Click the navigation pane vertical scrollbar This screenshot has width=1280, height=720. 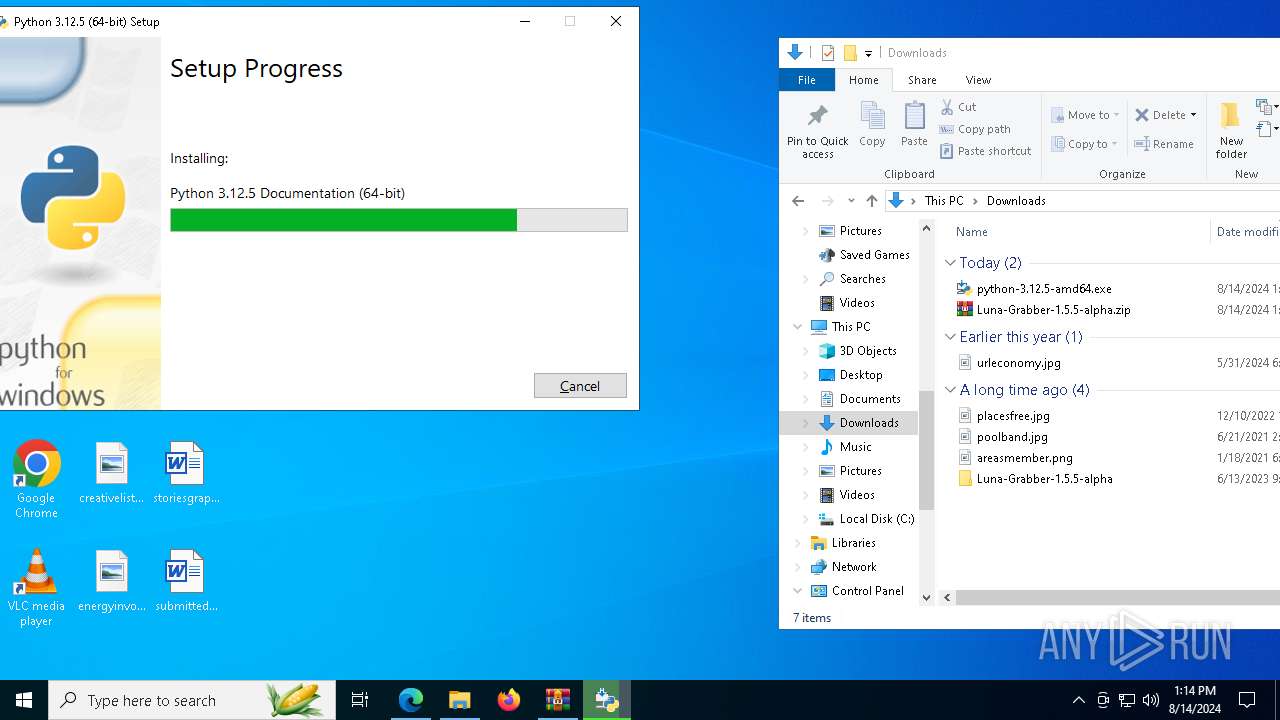pyautogui.click(x=926, y=450)
